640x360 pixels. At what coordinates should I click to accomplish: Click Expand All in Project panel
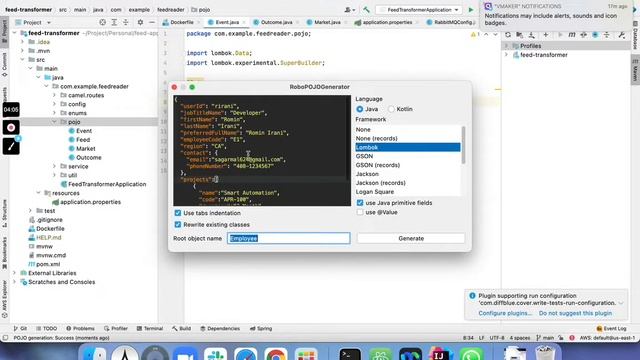[114, 22]
